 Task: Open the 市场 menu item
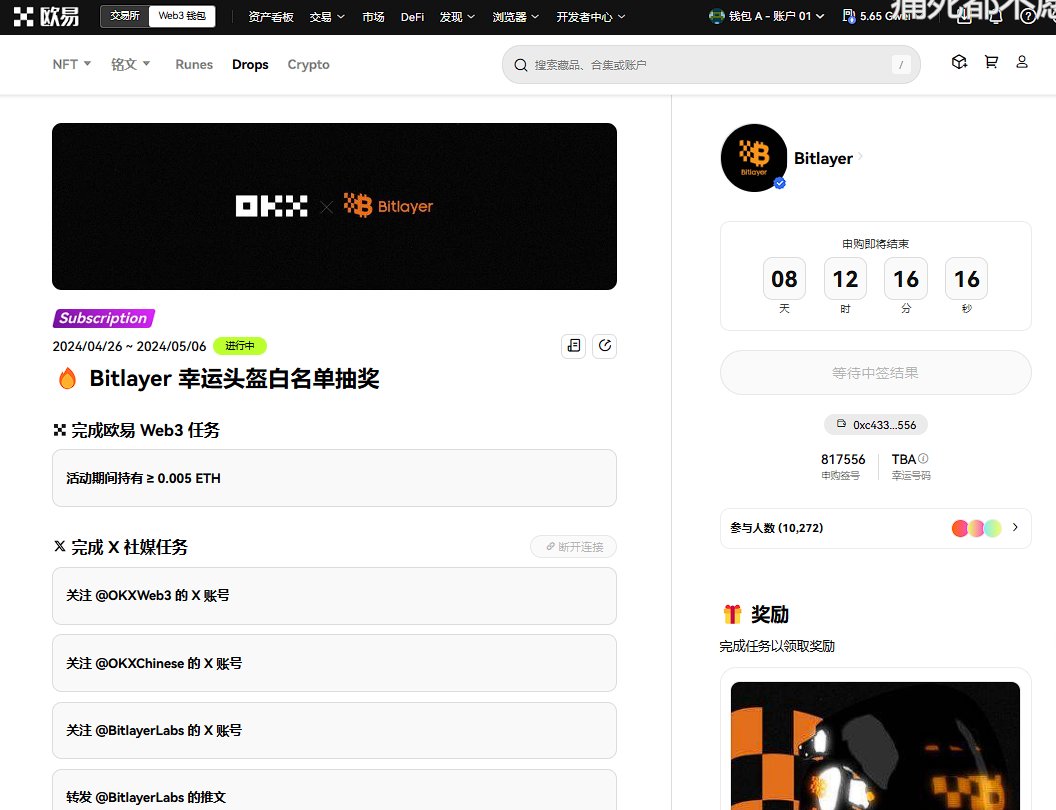coord(373,17)
